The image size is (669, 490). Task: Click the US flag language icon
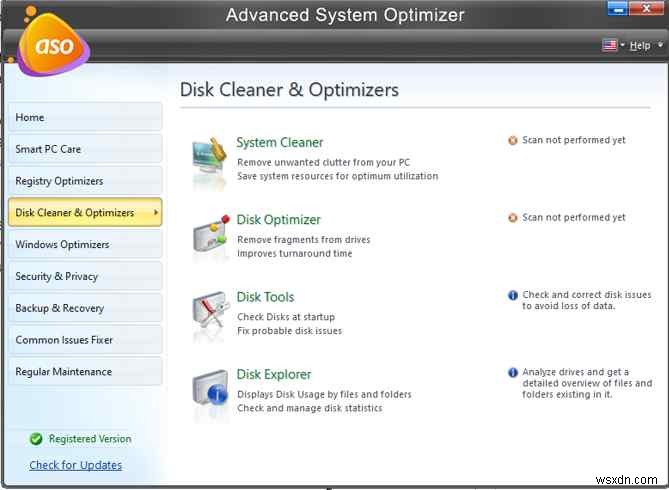click(x=609, y=45)
